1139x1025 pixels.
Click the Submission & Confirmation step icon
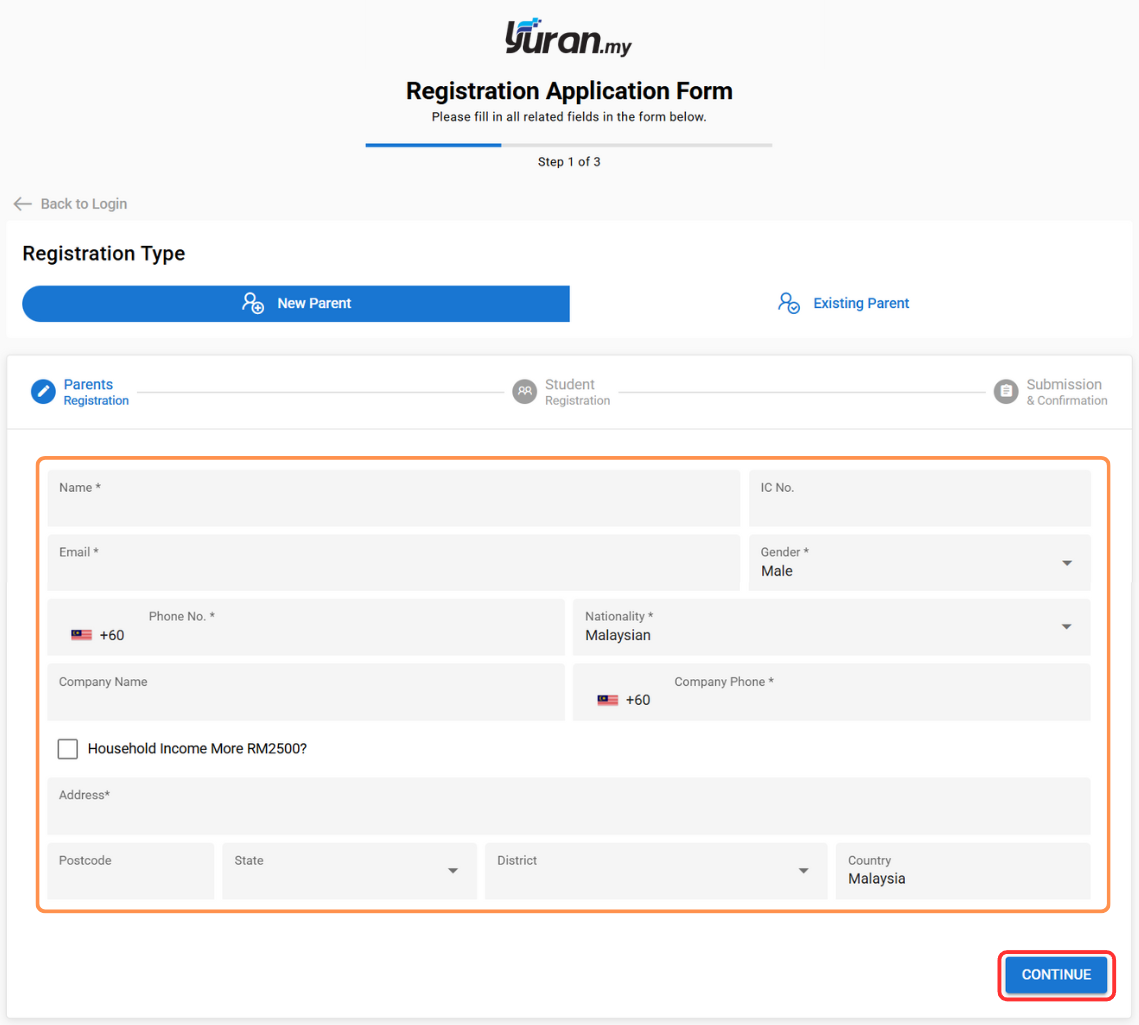1006,391
